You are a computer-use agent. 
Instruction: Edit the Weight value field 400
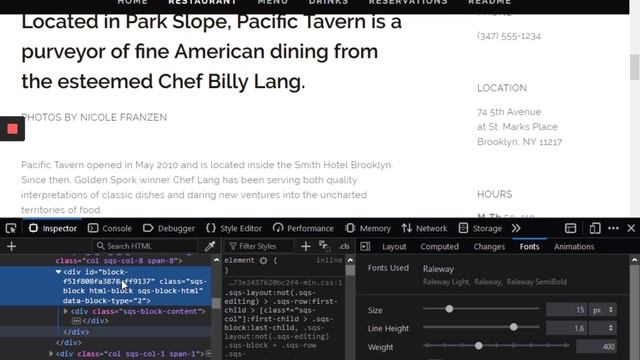(x=596, y=347)
